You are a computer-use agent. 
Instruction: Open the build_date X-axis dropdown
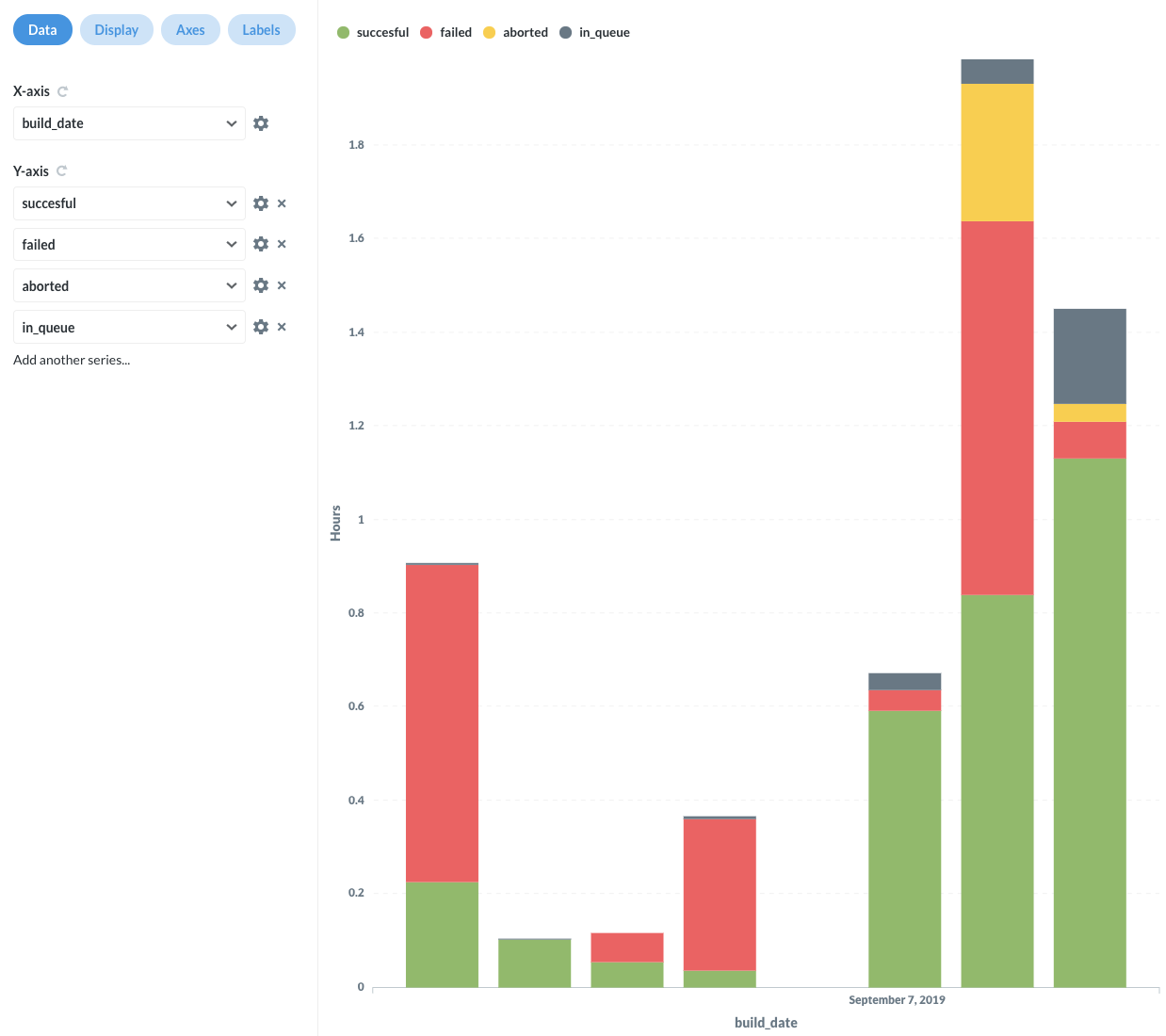tap(129, 123)
